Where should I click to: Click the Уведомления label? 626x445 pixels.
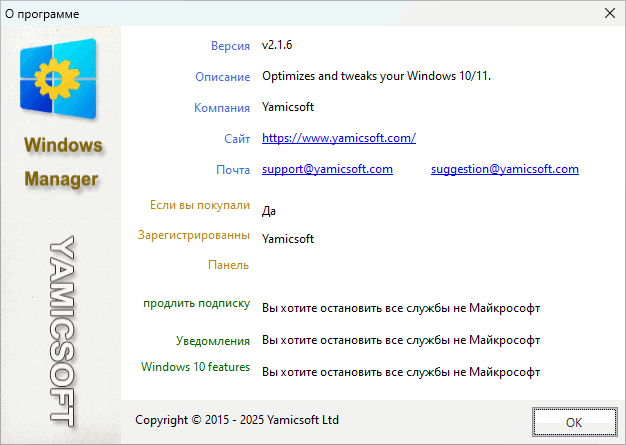[x=213, y=341]
